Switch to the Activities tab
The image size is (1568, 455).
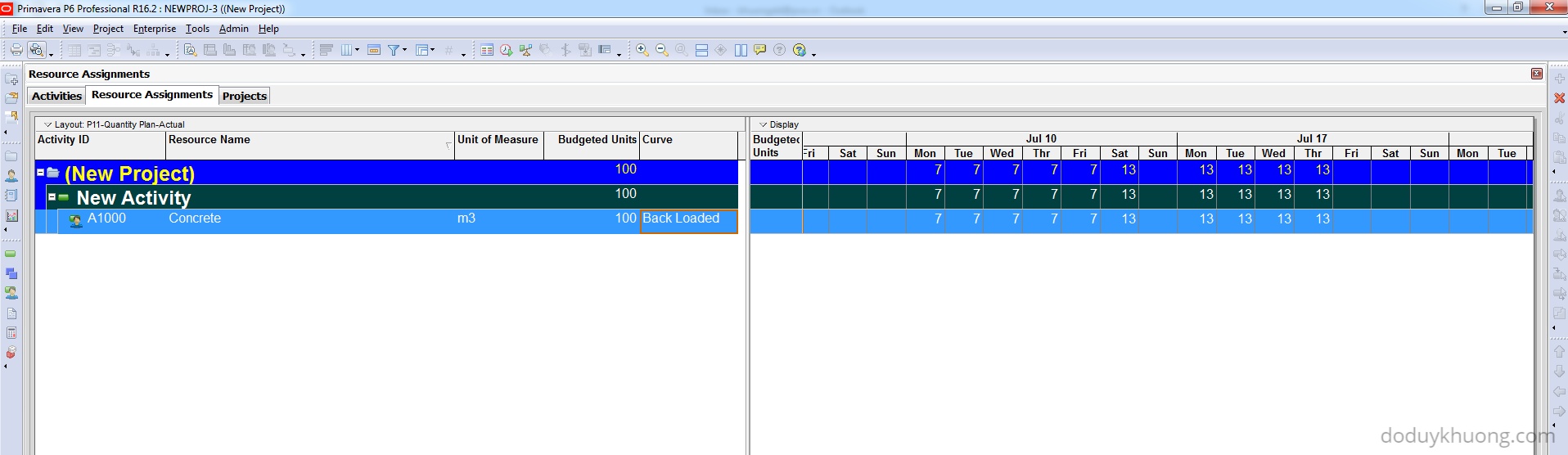click(56, 96)
